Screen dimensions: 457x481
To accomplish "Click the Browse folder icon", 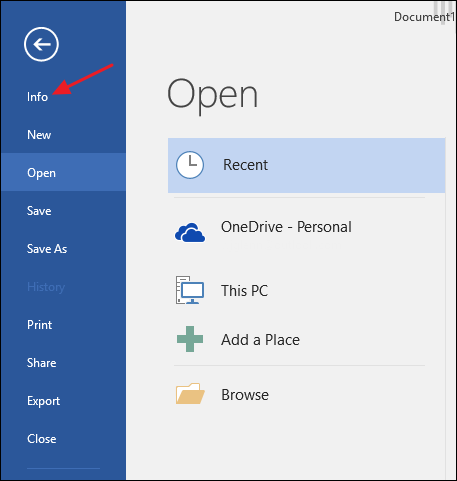I will point(190,394).
